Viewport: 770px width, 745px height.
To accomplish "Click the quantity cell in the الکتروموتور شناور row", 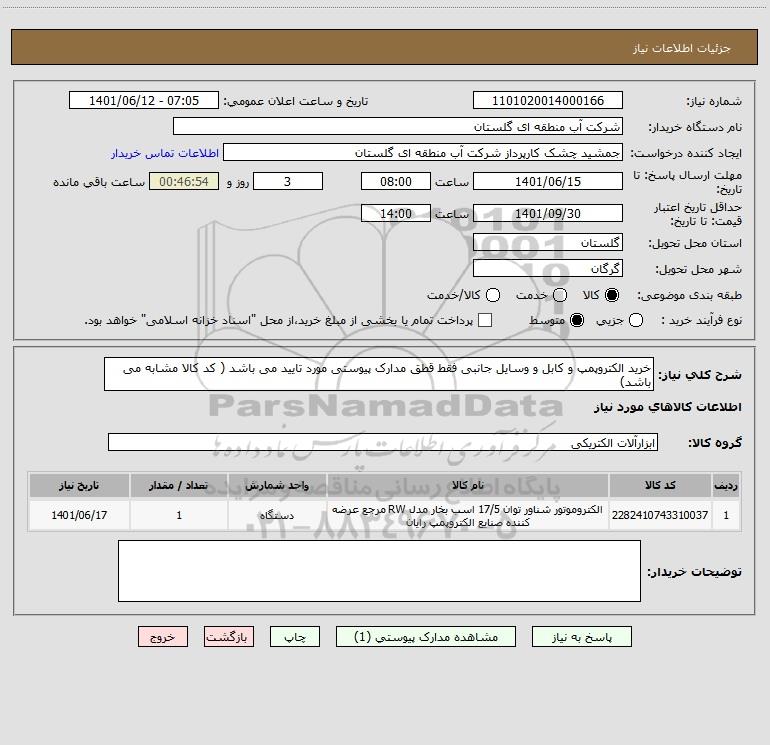I will point(179,515).
